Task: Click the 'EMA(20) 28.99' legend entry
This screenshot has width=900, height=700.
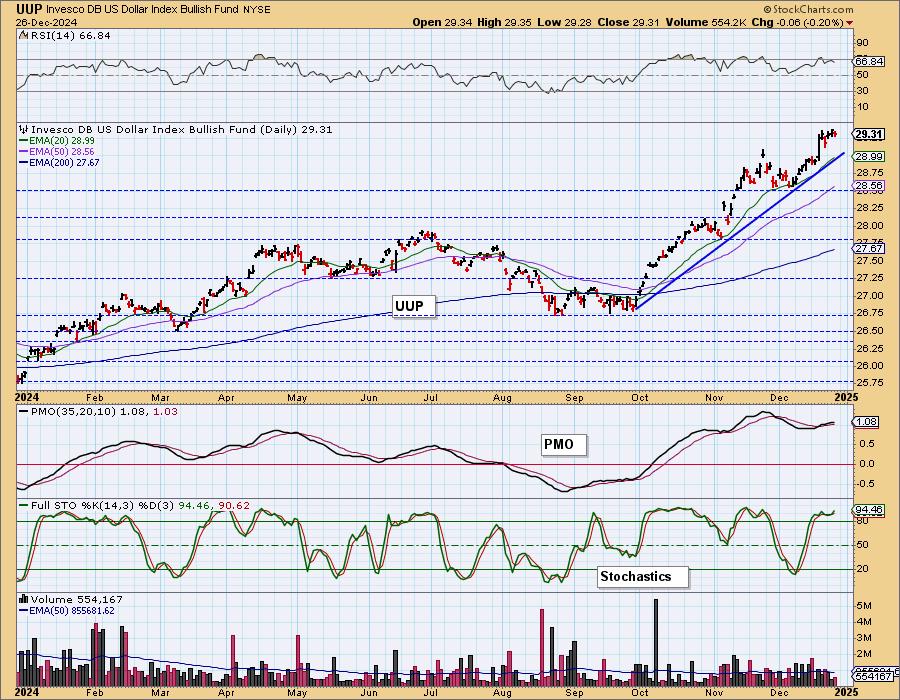Action: coord(57,141)
